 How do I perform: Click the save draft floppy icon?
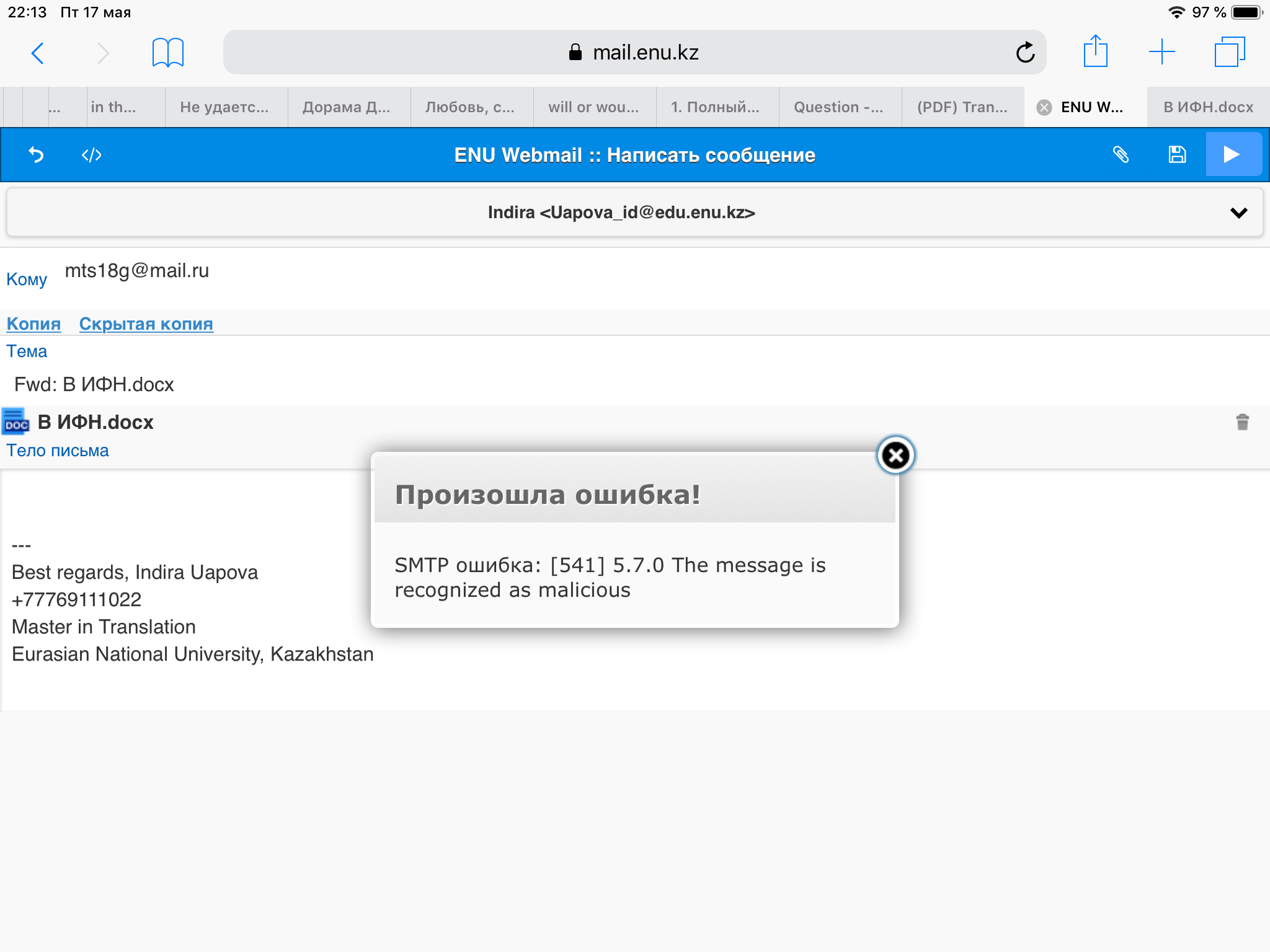[x=1176, y=154]
